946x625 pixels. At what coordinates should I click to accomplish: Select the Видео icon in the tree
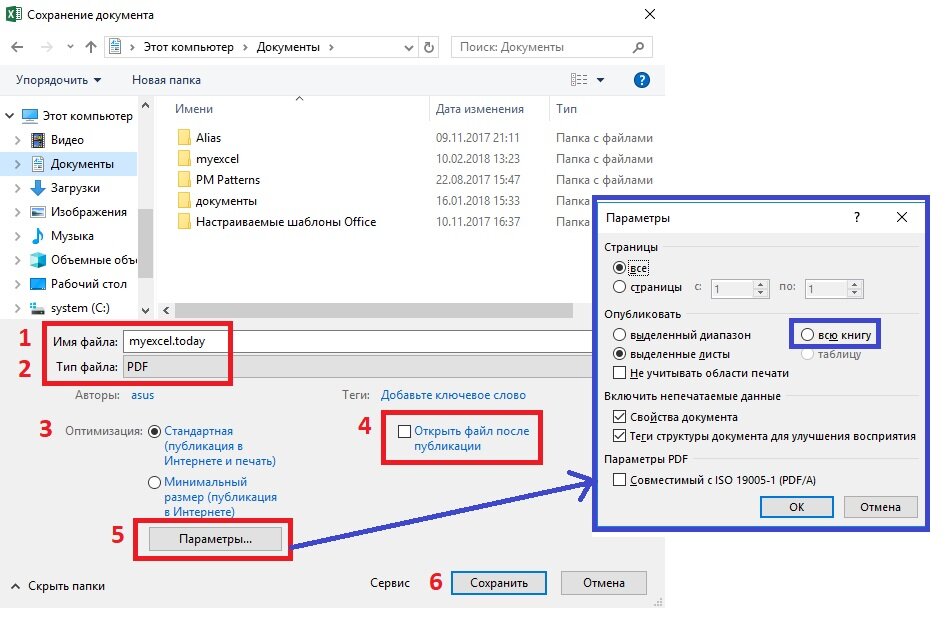[x=37, y=140]
